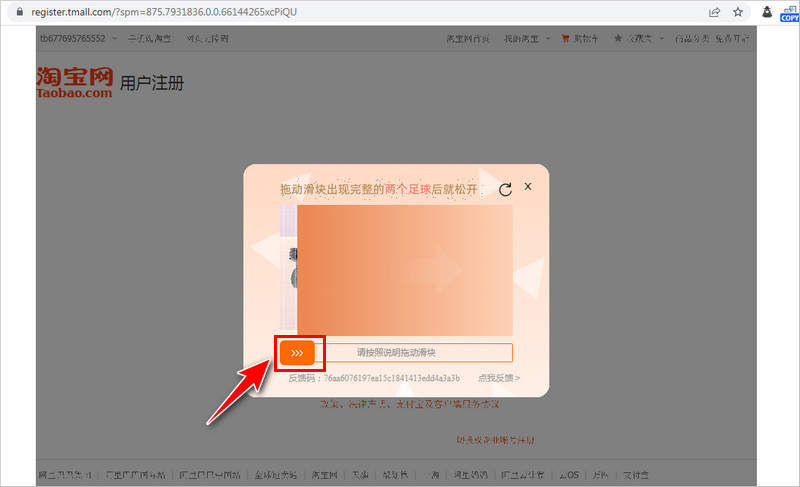This screenshot has height=487, width=800.
Task: Click the orange slider handle with arrows
Action: pos(297,352)
